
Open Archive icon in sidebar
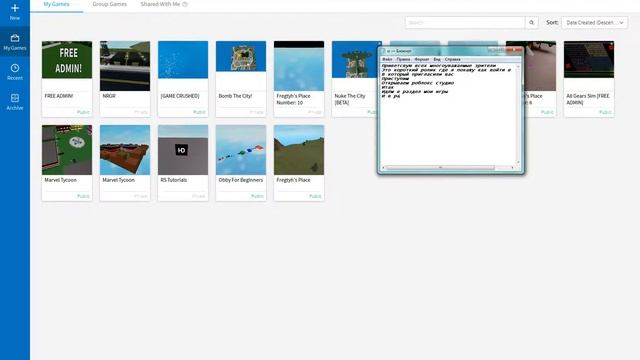click(15, 98)
